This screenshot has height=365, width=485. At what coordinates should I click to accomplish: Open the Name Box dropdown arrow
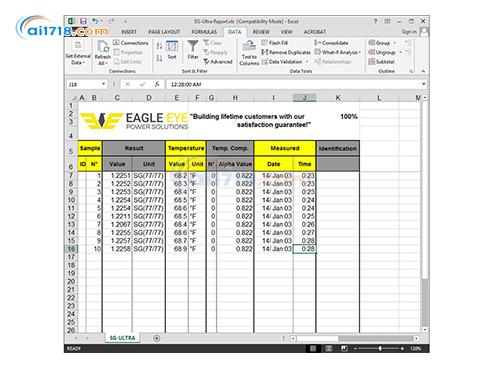(x=104, y=84)
